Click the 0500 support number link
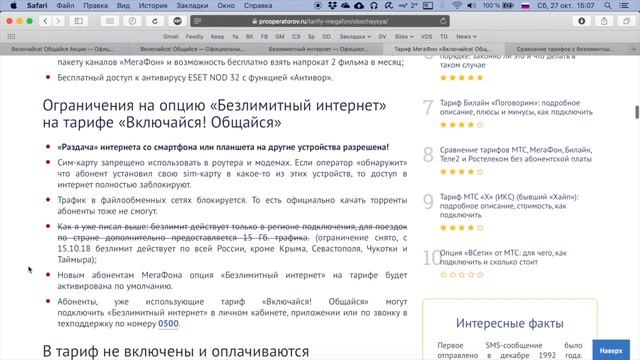The image size is (640, 360). pyautogui.click(x=168, y=324)
